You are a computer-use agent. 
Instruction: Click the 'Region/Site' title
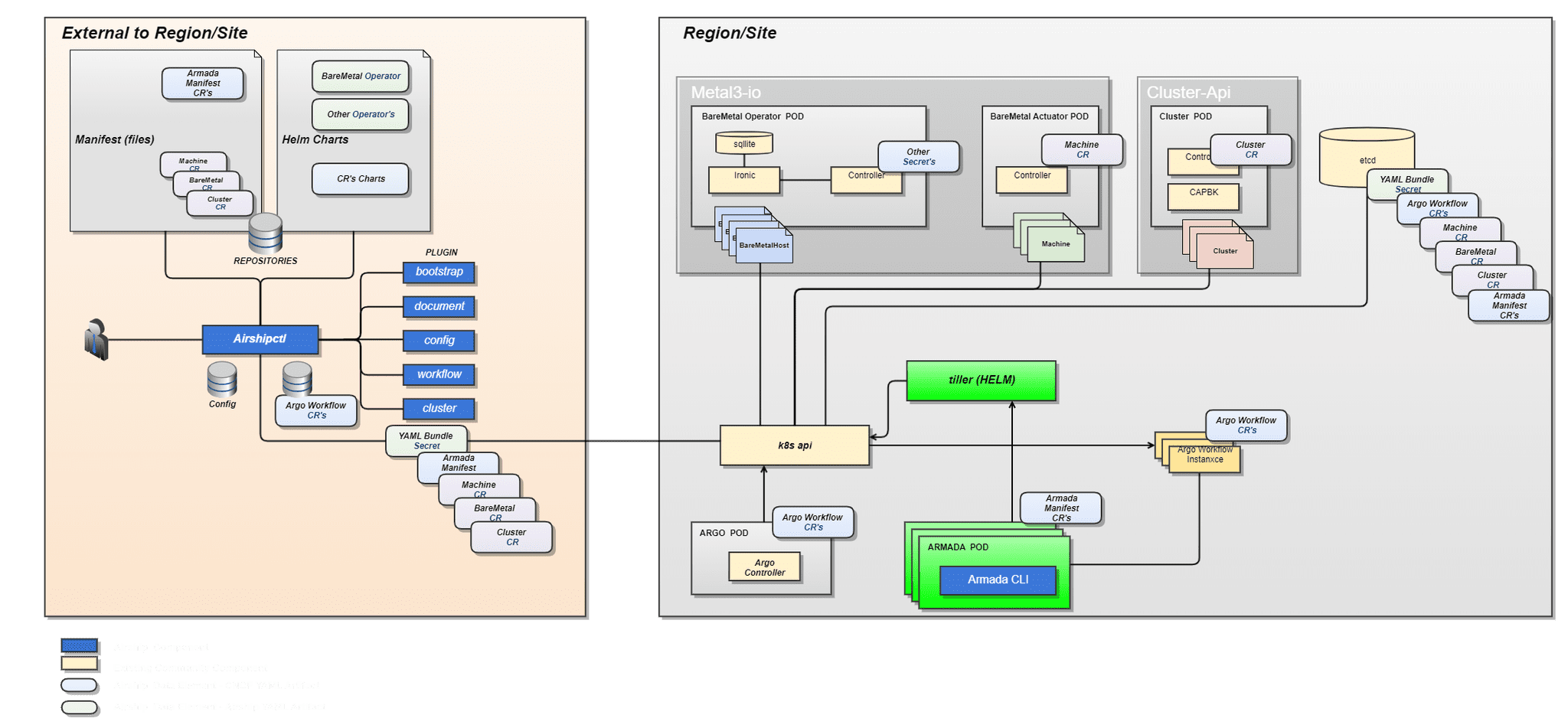coord(730,33)
